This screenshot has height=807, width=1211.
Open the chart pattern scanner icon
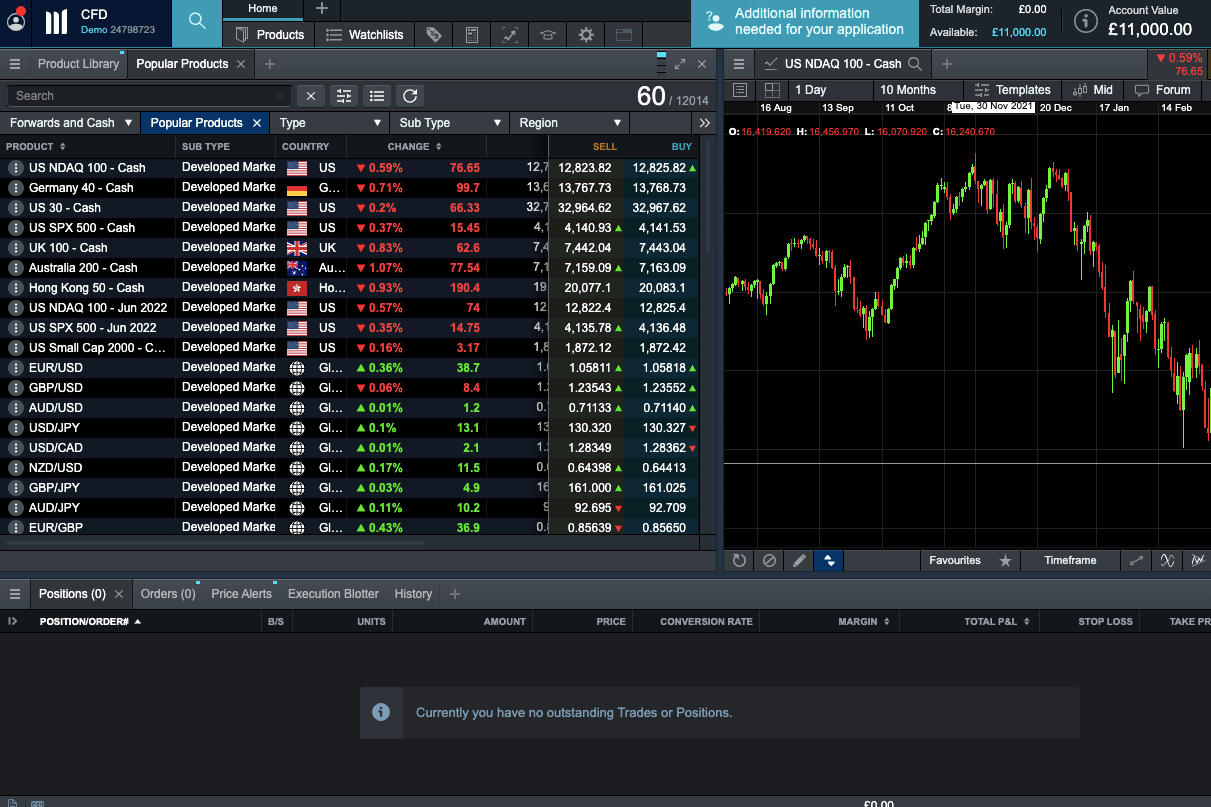click(510, 34)
